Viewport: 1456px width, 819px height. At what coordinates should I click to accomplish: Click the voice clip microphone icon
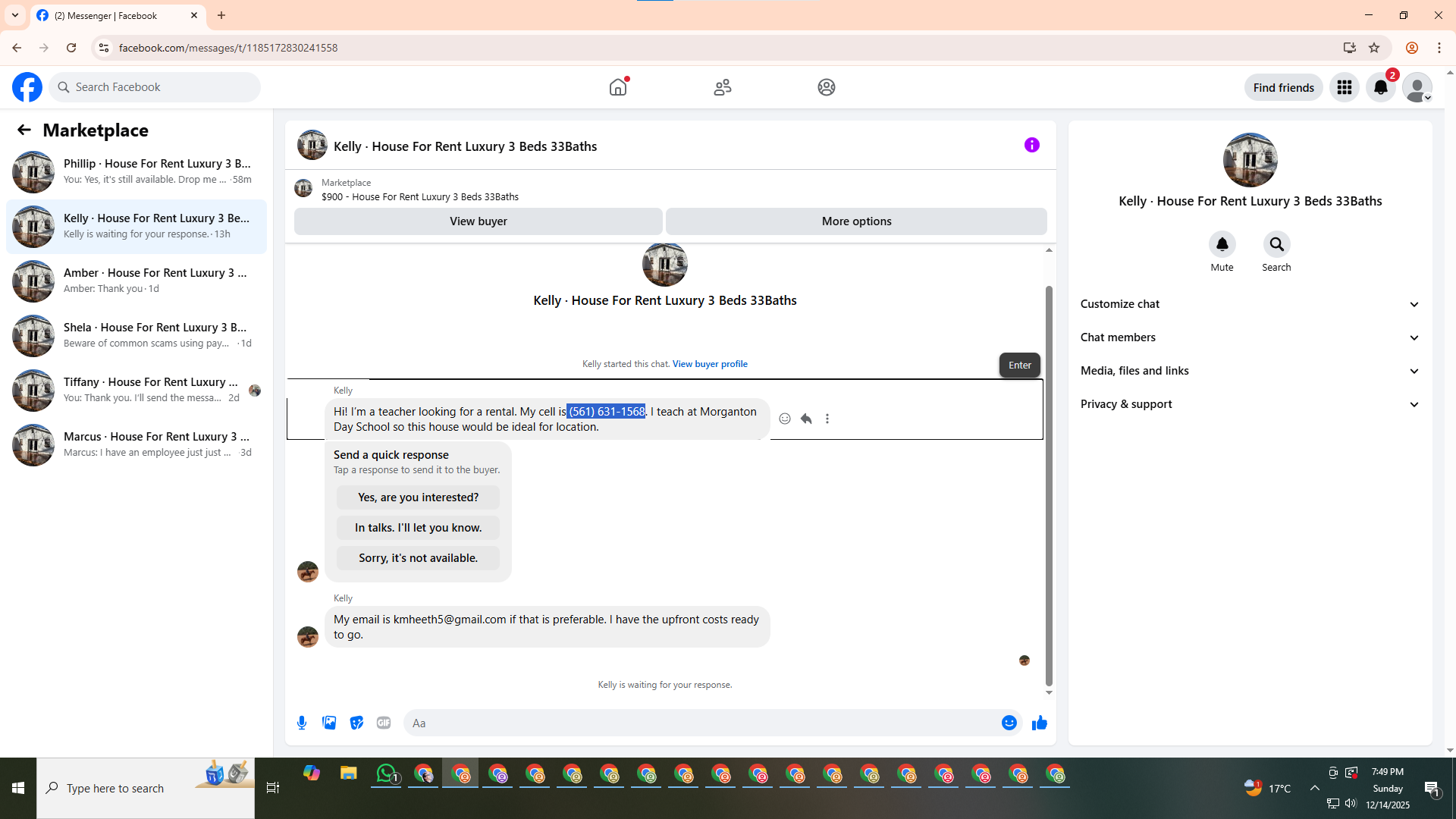(302, 723)
